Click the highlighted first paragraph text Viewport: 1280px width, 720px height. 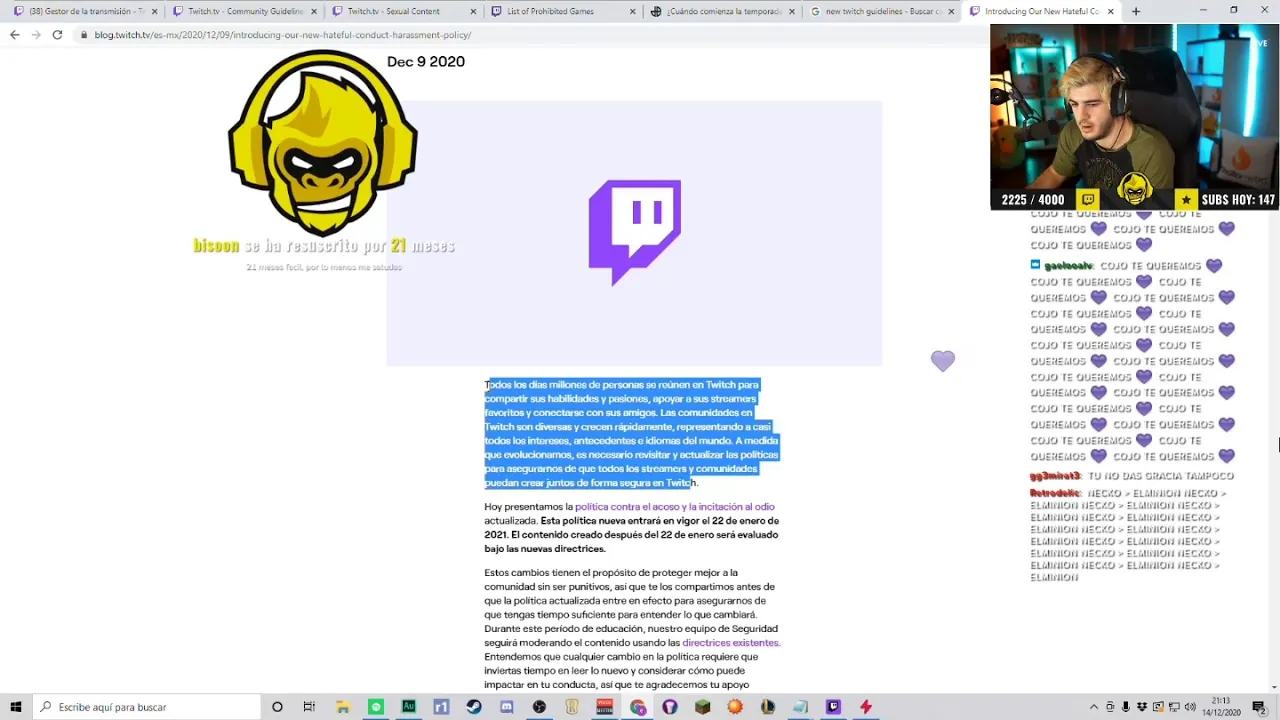(630, 434)
